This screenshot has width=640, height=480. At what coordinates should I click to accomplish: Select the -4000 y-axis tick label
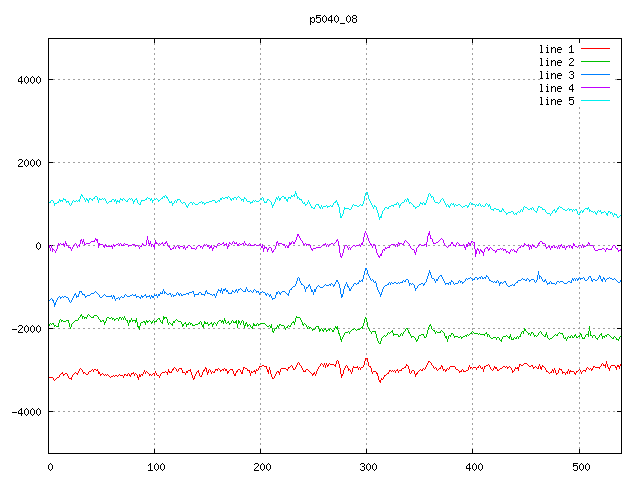click(24, 412)
